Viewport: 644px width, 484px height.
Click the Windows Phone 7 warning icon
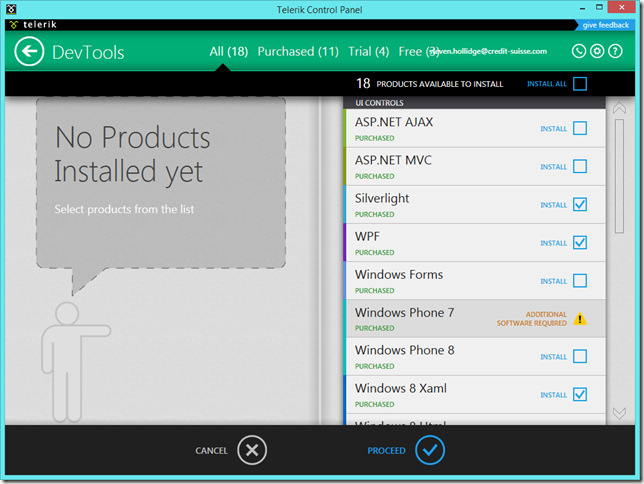click(x=580, y=318)
